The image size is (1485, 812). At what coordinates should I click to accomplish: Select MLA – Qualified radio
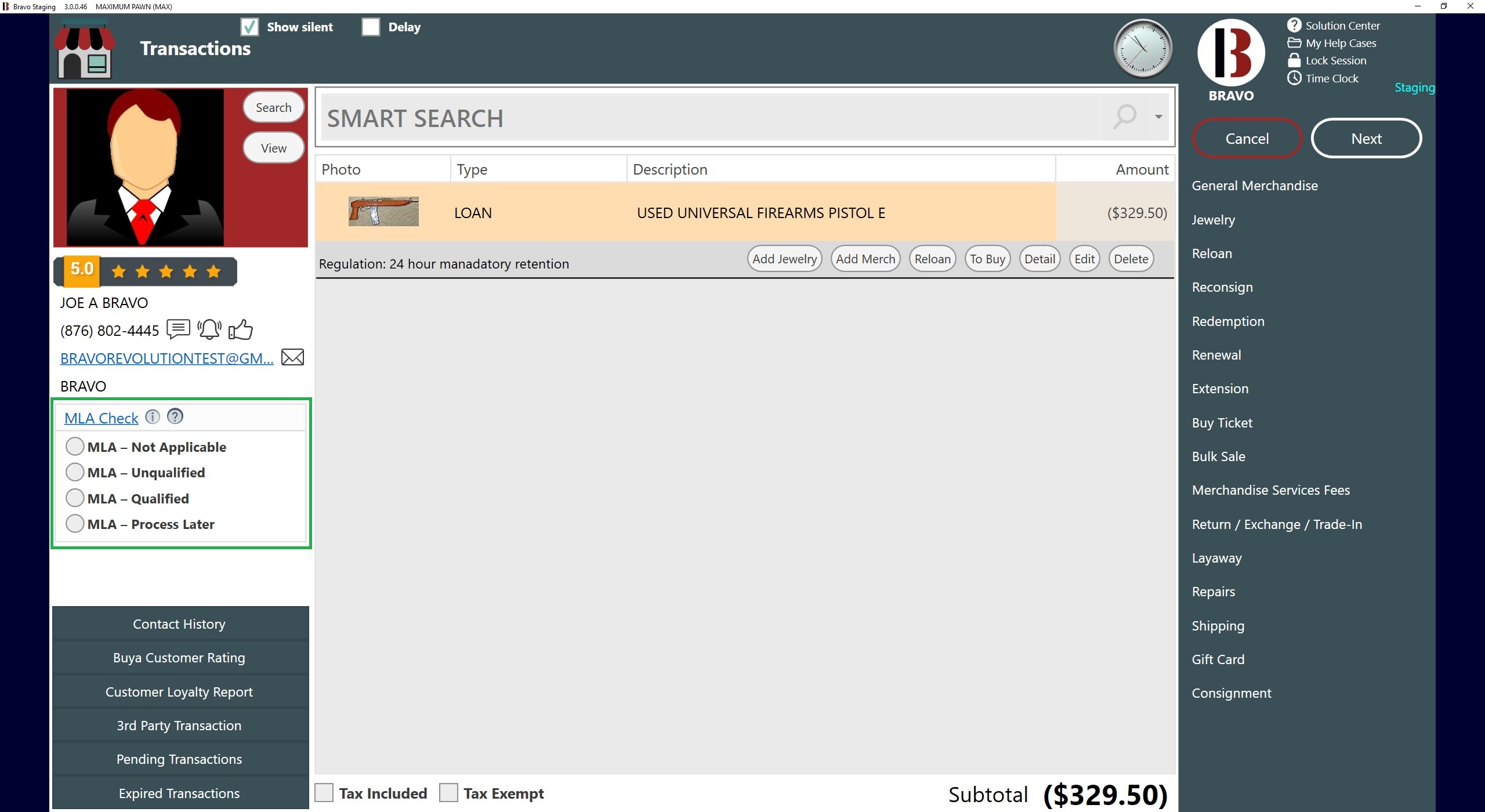click(x=75, y=498)
